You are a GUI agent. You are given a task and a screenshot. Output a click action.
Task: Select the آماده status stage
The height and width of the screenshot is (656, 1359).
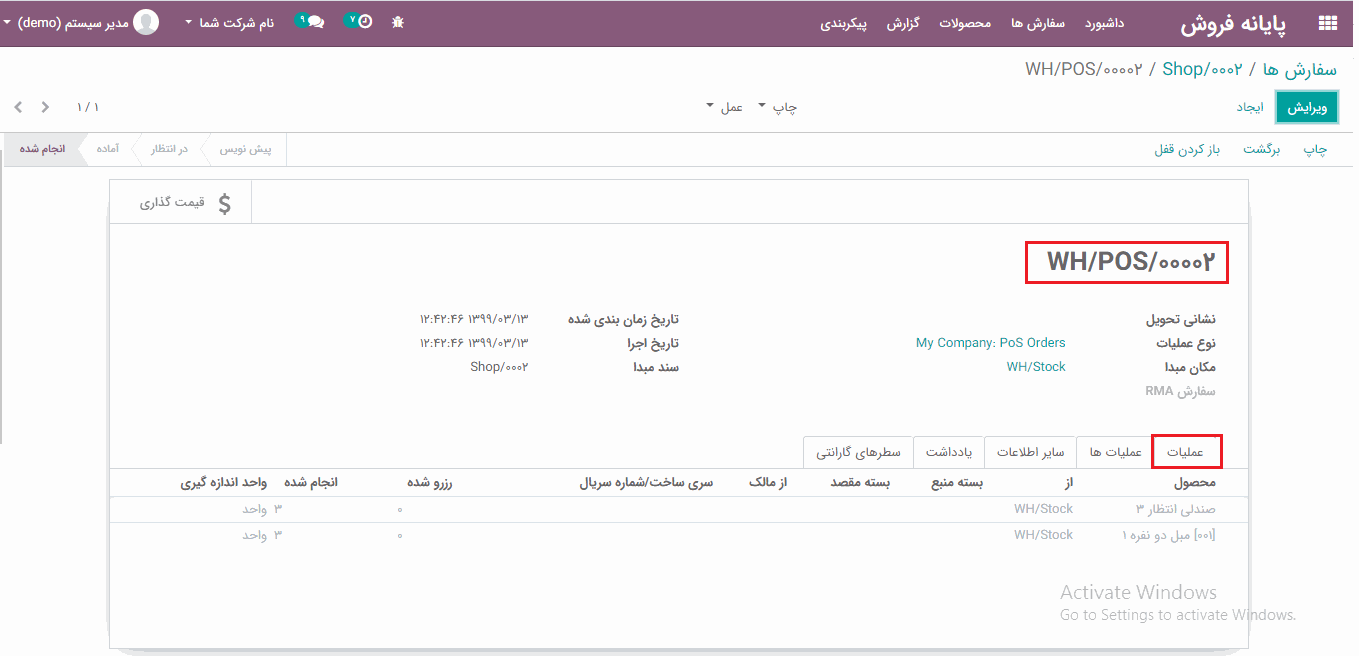pyautogui.click(x=107, y=149)
